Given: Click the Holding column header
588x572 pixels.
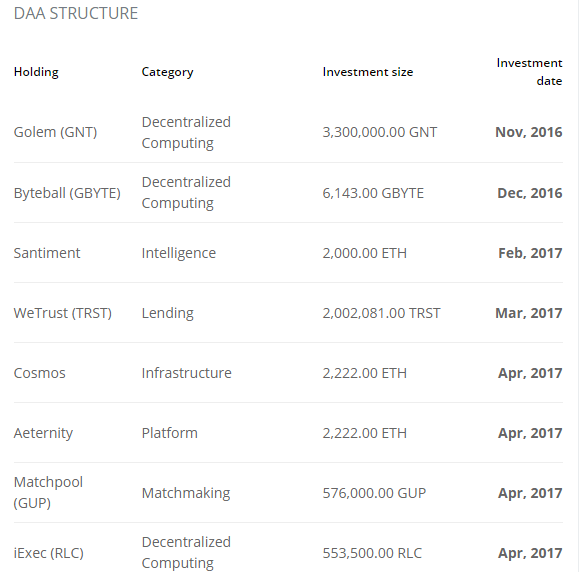Looking at the screenshot, I should tap(36, 72).
